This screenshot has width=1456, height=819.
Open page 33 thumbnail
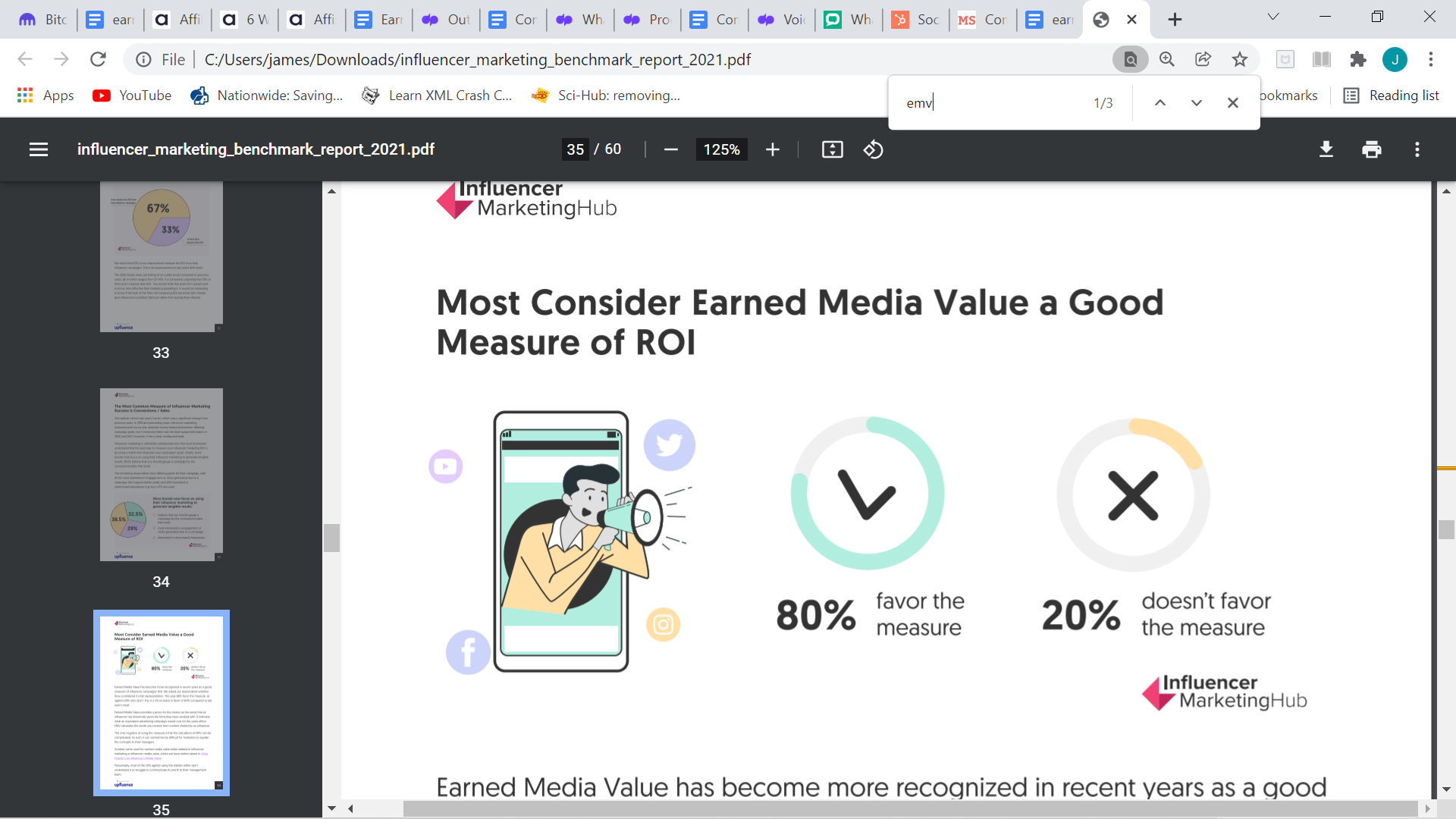161,256
